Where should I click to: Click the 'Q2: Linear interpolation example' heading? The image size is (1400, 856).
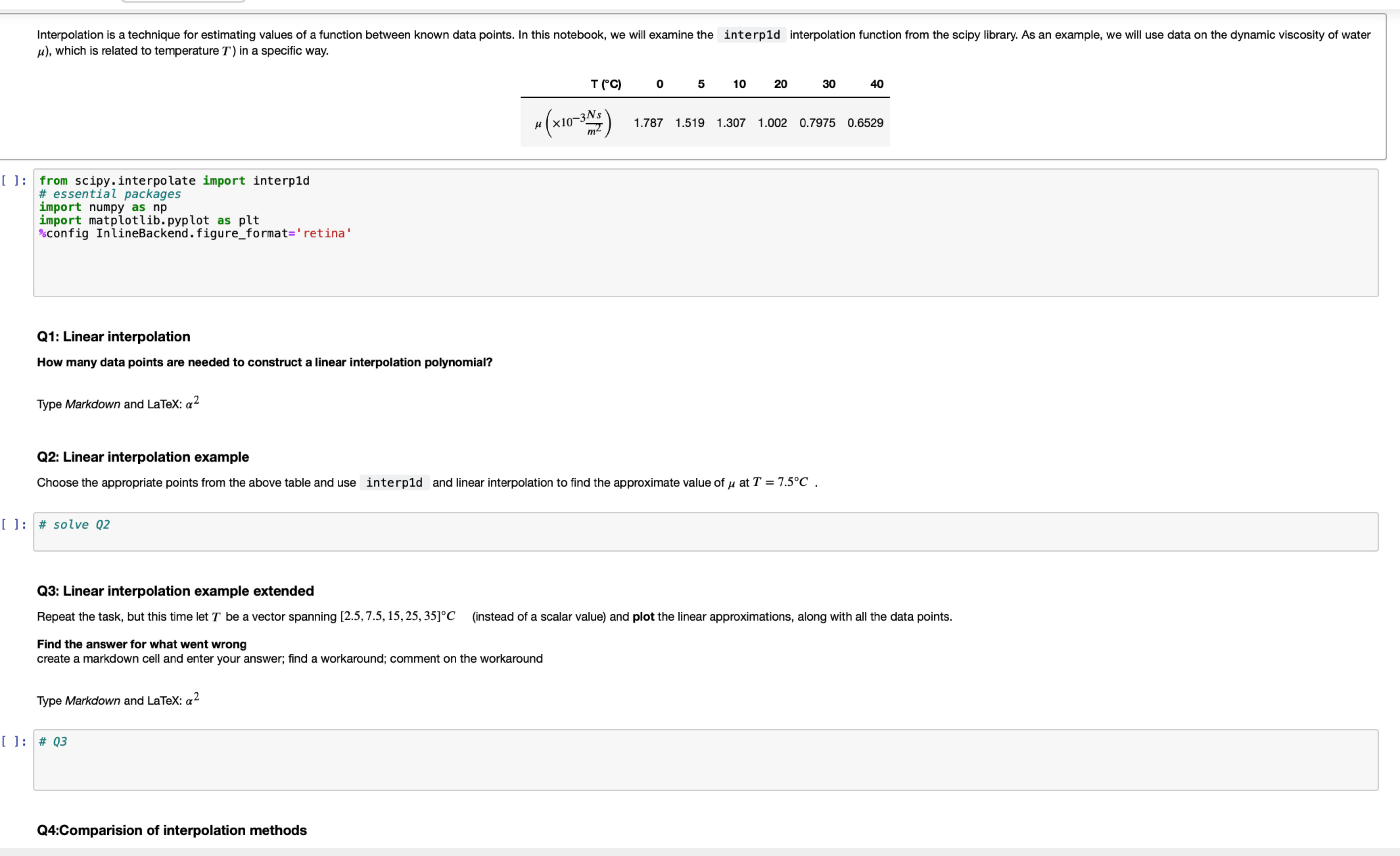tap(143, 457)
